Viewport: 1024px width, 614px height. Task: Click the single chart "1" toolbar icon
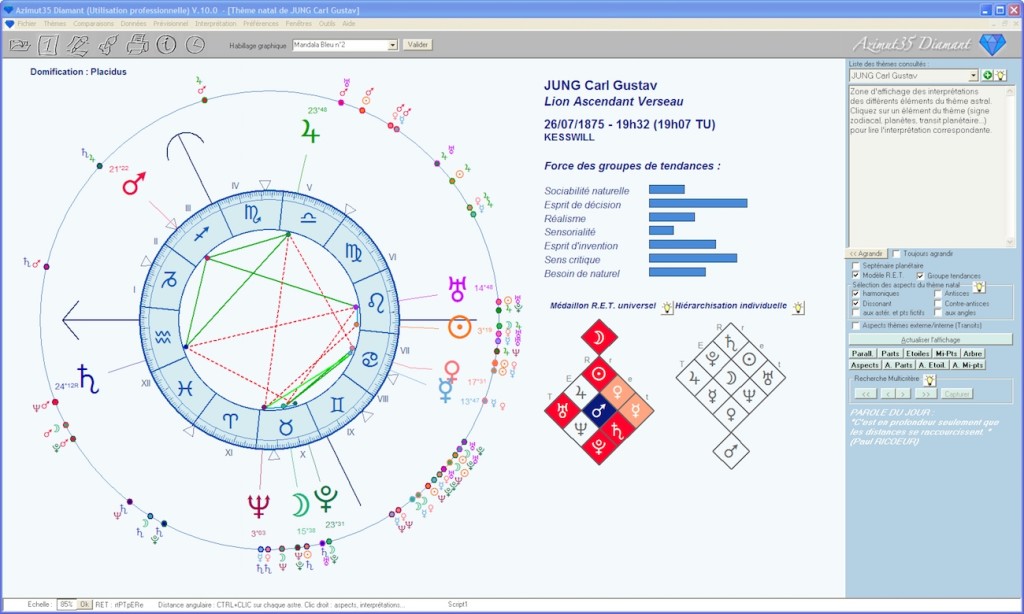(x=48, y=45)
